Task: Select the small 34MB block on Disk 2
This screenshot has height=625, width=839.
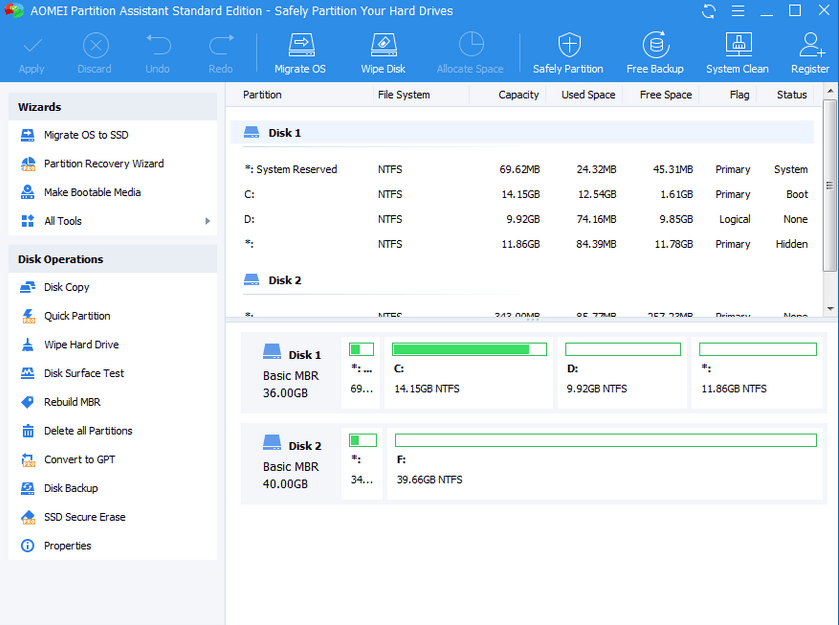Action: [362, 464]
